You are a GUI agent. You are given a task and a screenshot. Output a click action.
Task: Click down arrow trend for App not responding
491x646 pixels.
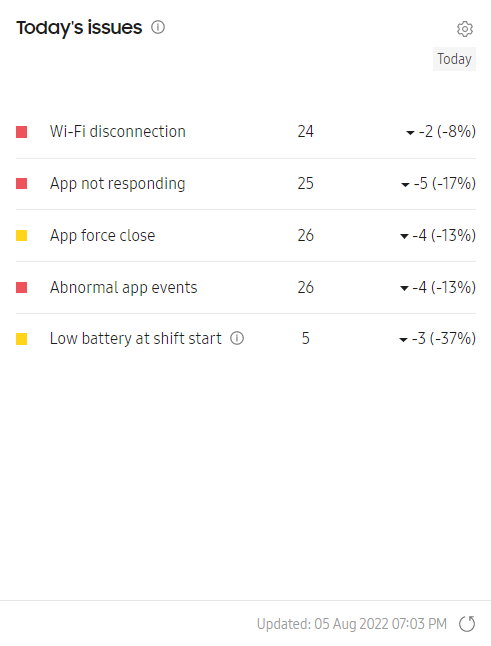click(405, 185)
